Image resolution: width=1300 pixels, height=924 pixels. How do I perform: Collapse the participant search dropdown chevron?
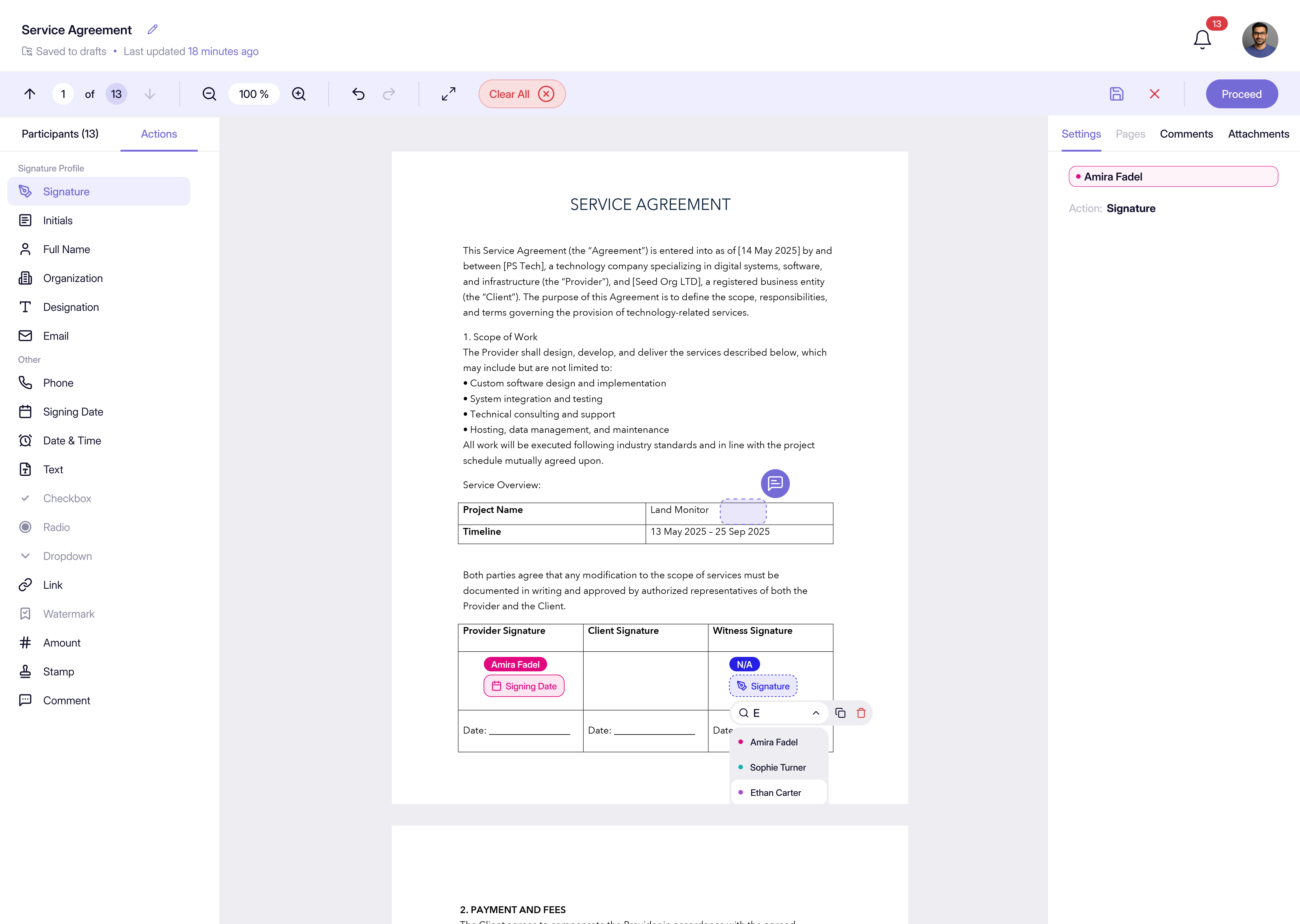(816, 713)
